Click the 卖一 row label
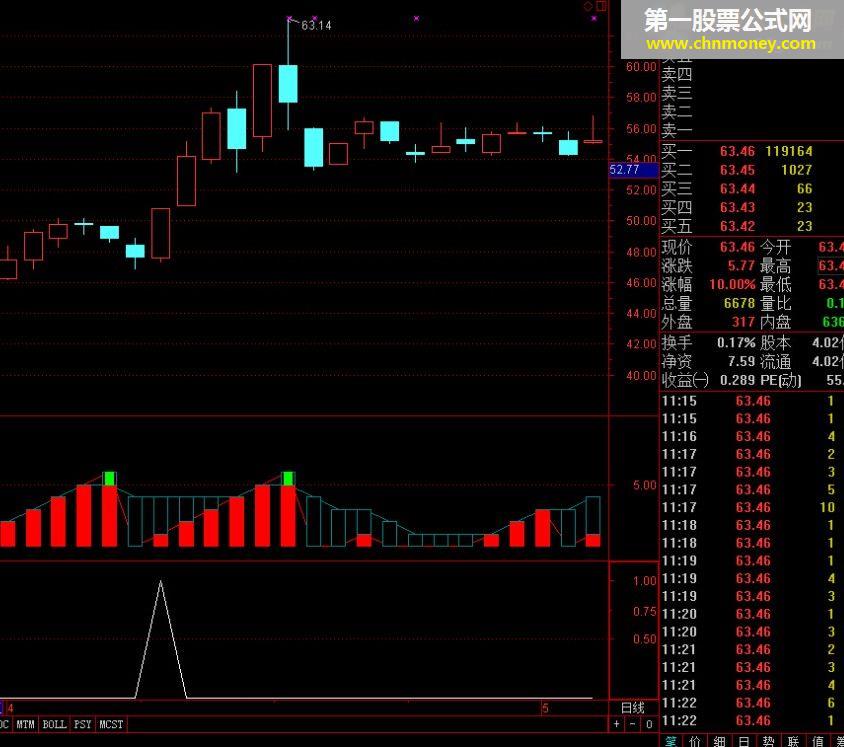The height and width of the screenshot is (747, 844). [677, 130]
